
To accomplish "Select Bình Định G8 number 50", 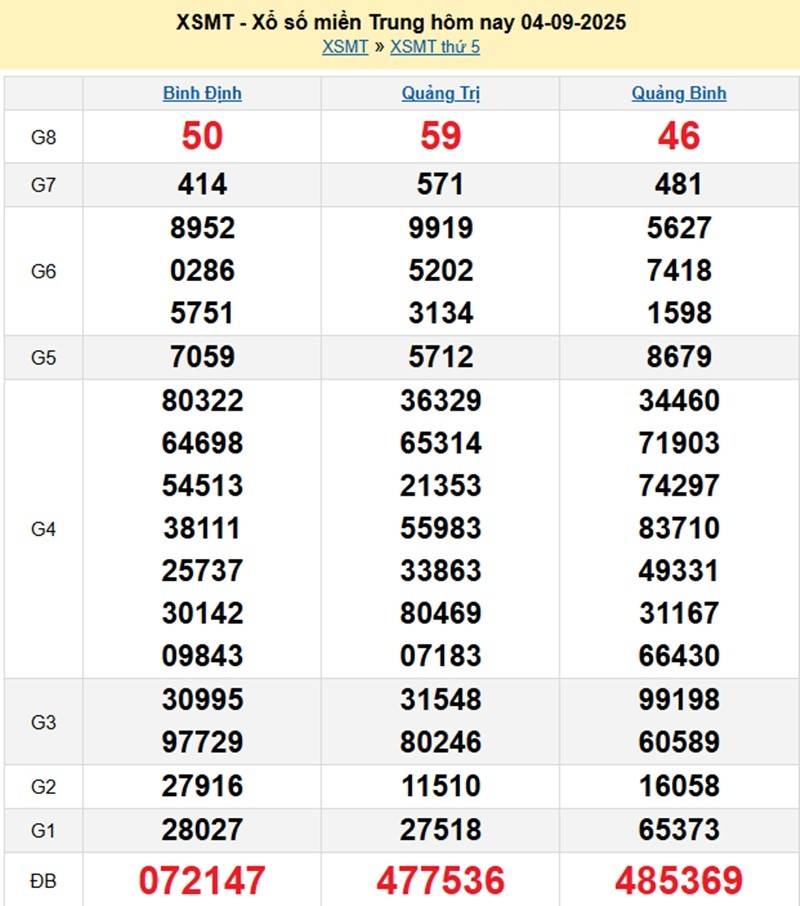I will tap(202, 136).
